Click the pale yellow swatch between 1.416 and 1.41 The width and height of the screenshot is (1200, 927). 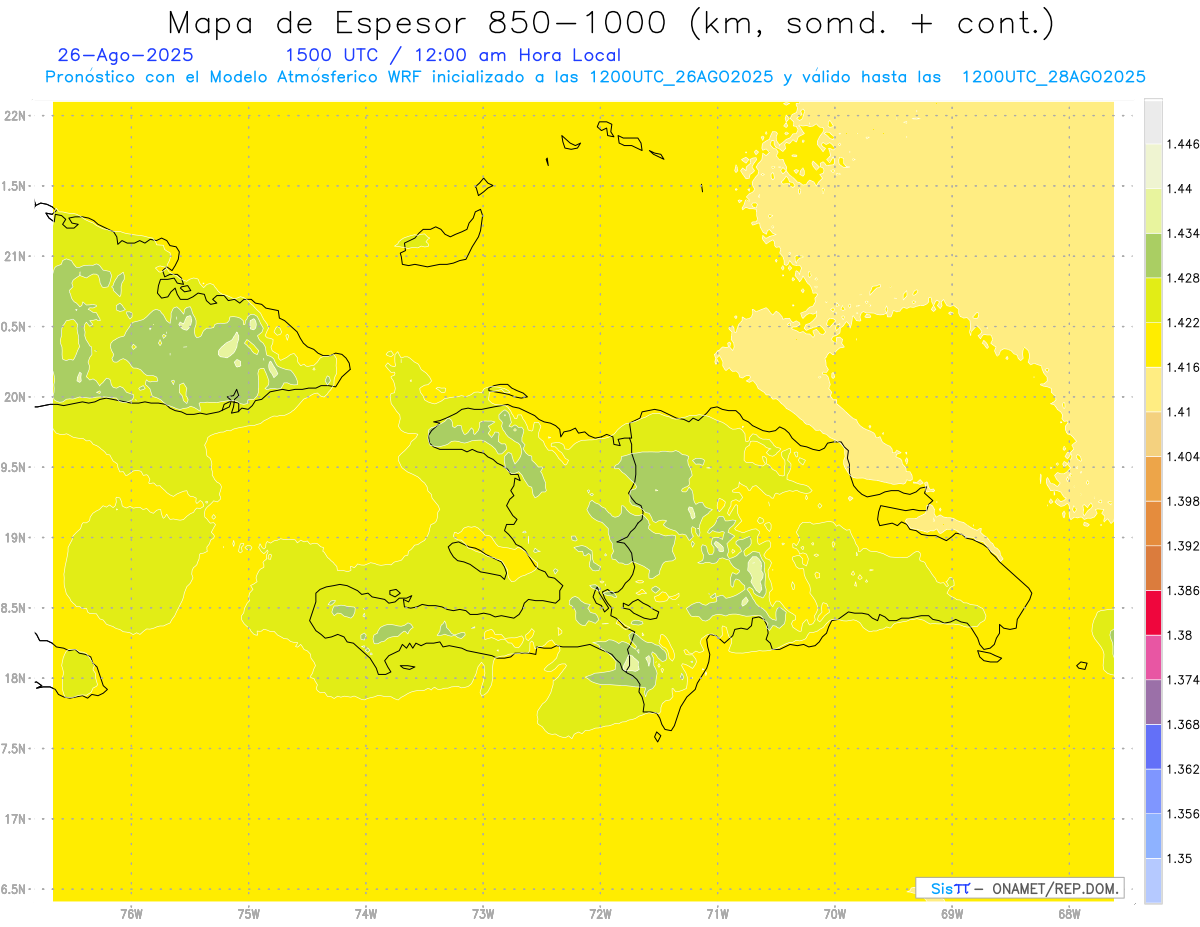tap(1153, 389)
